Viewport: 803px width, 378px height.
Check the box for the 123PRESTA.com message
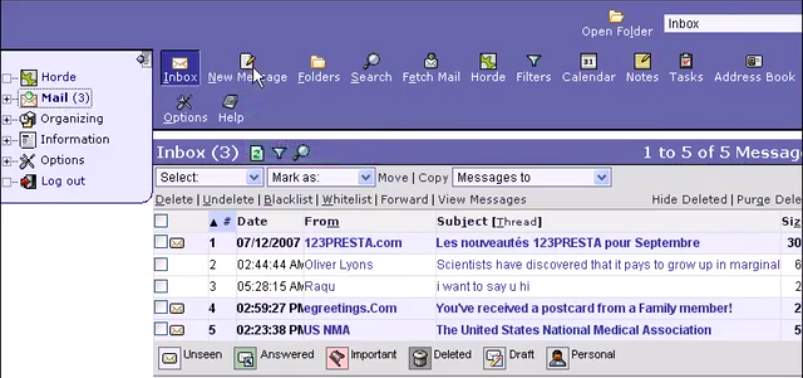point(161,242)
